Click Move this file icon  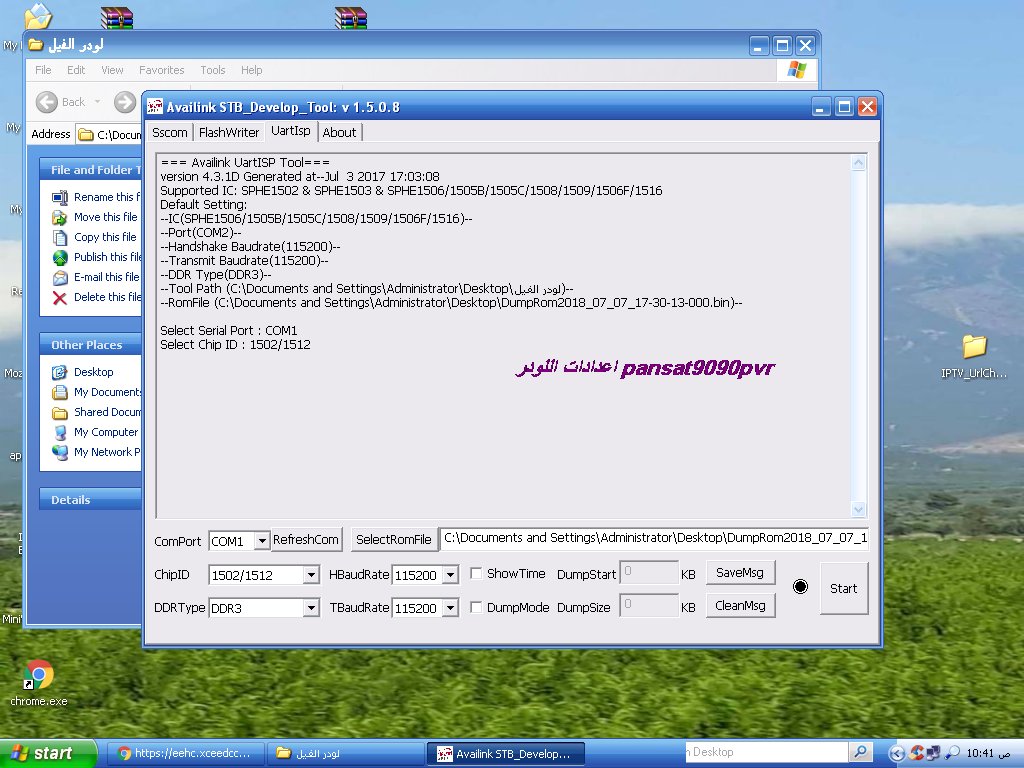click(x=60, y=217)
